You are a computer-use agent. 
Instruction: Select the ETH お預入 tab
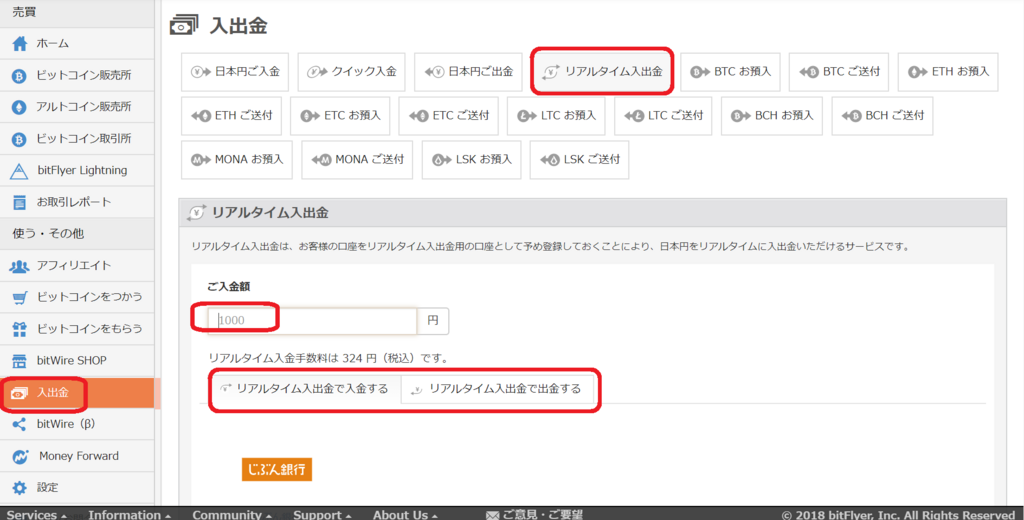pos(948,72)
